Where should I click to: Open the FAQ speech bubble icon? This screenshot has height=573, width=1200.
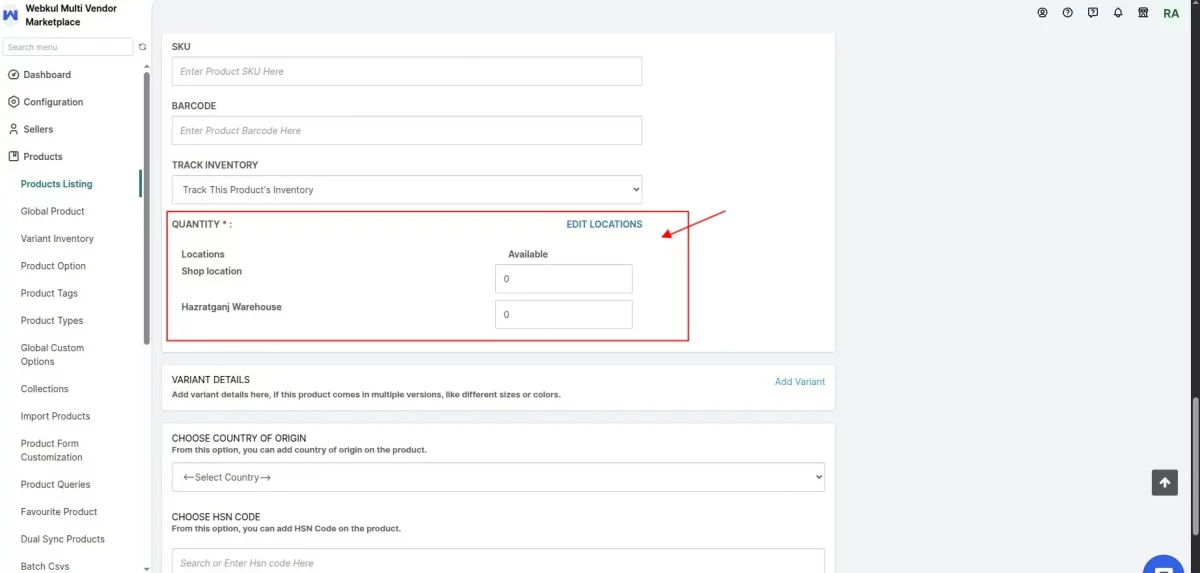click(x=1093, y=13)
